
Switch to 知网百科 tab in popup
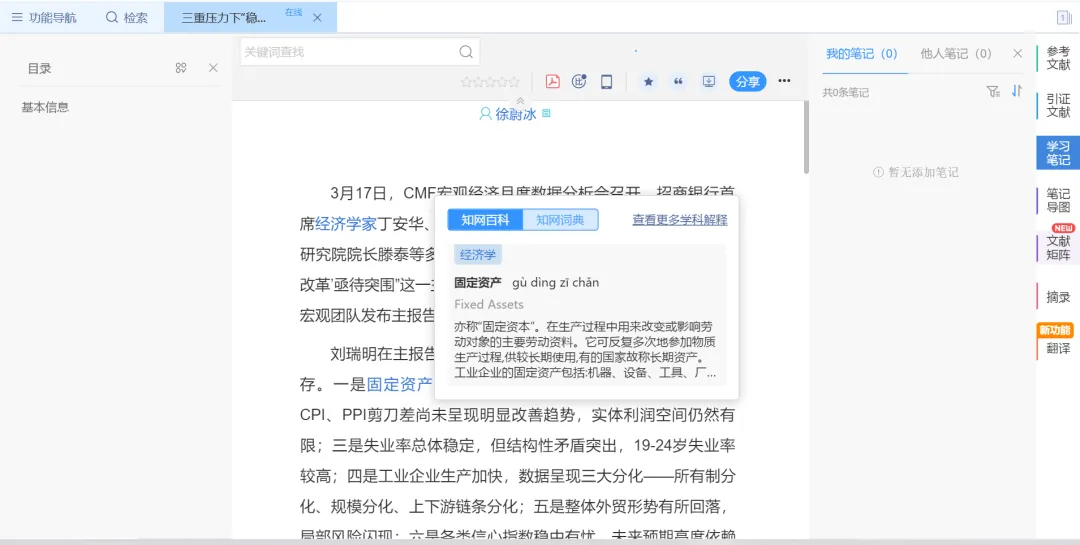tap(486, 220)
